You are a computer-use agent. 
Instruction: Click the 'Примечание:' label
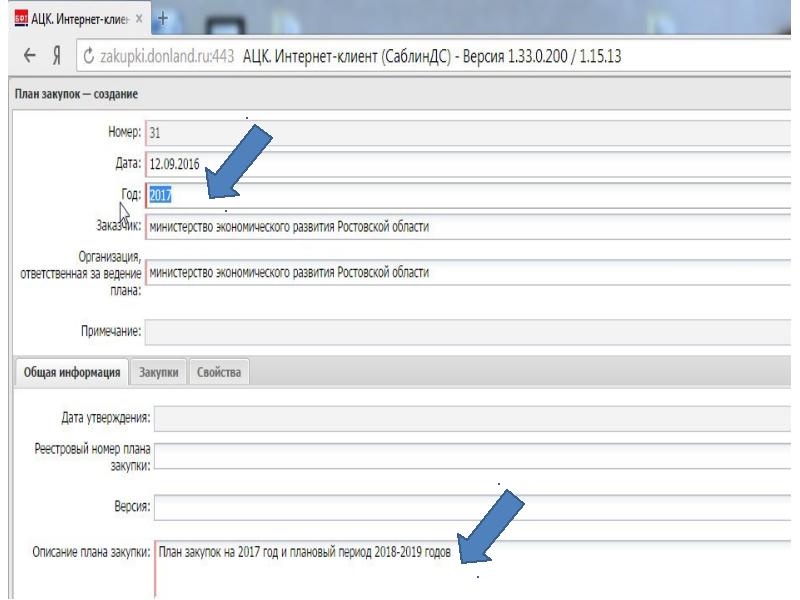pos(111,331)
